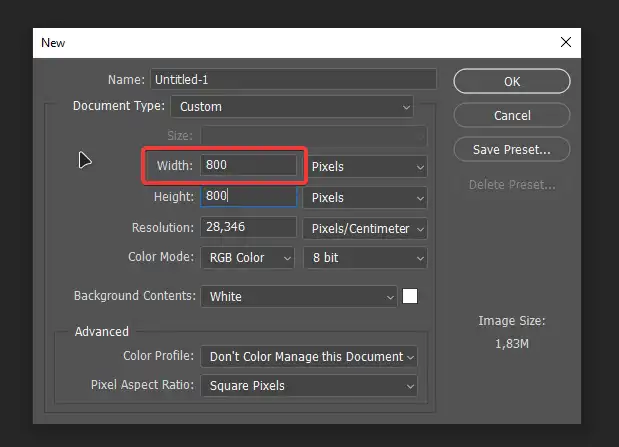Click the white background color swatch
The height and width of the screenshot is (447, 619).
[410, 296]
